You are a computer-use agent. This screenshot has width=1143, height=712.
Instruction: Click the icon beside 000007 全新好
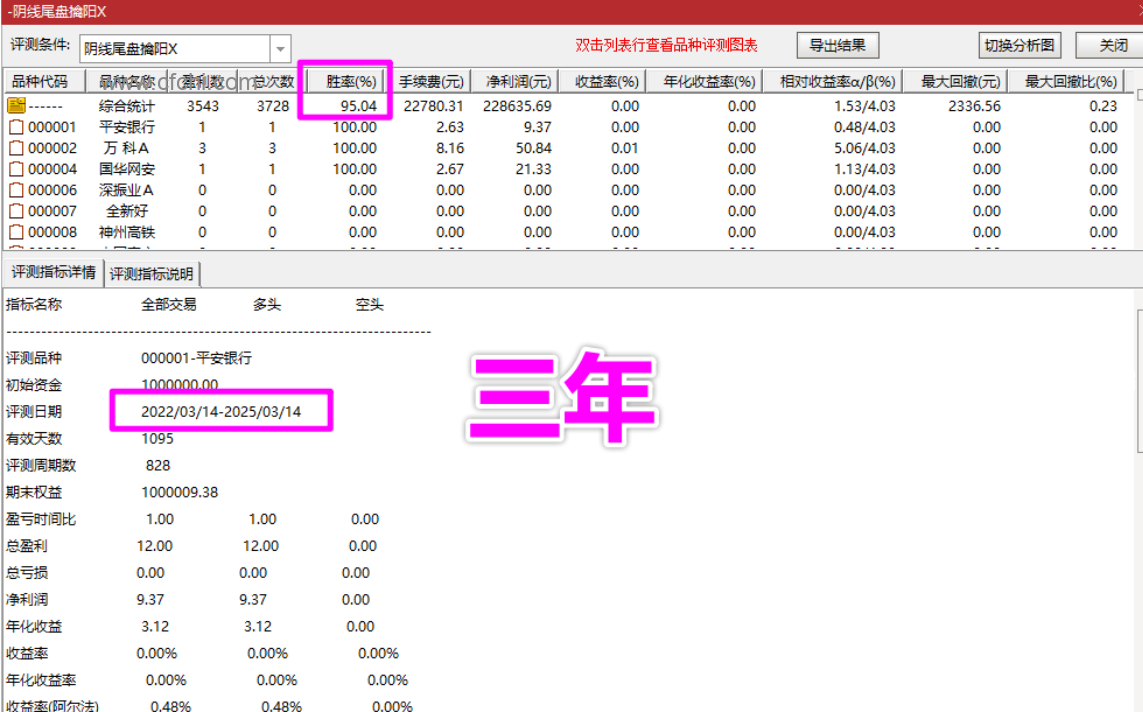coord(16,211)
